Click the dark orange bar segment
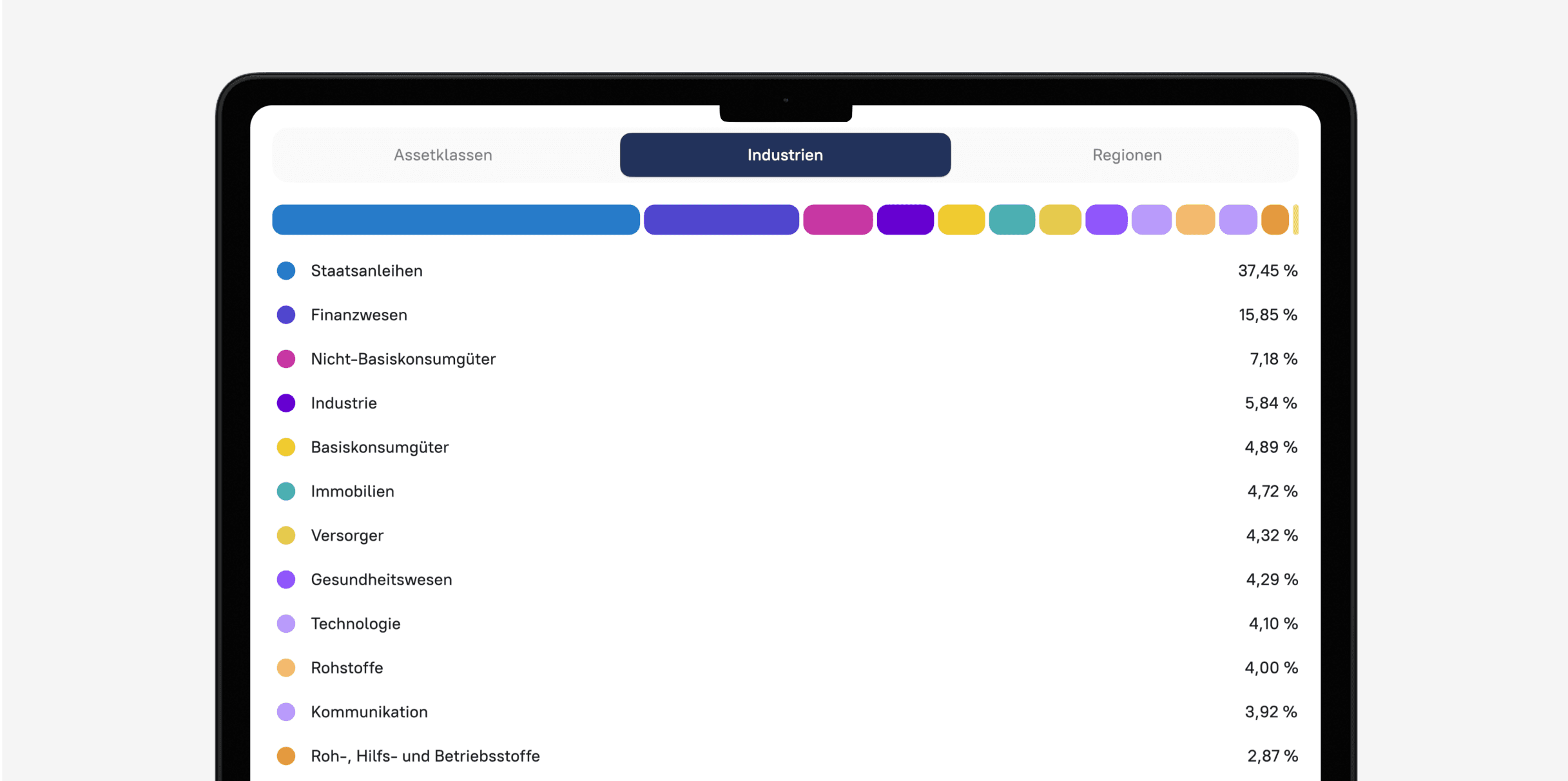The image size is (1568, 781). point(1275,220)
